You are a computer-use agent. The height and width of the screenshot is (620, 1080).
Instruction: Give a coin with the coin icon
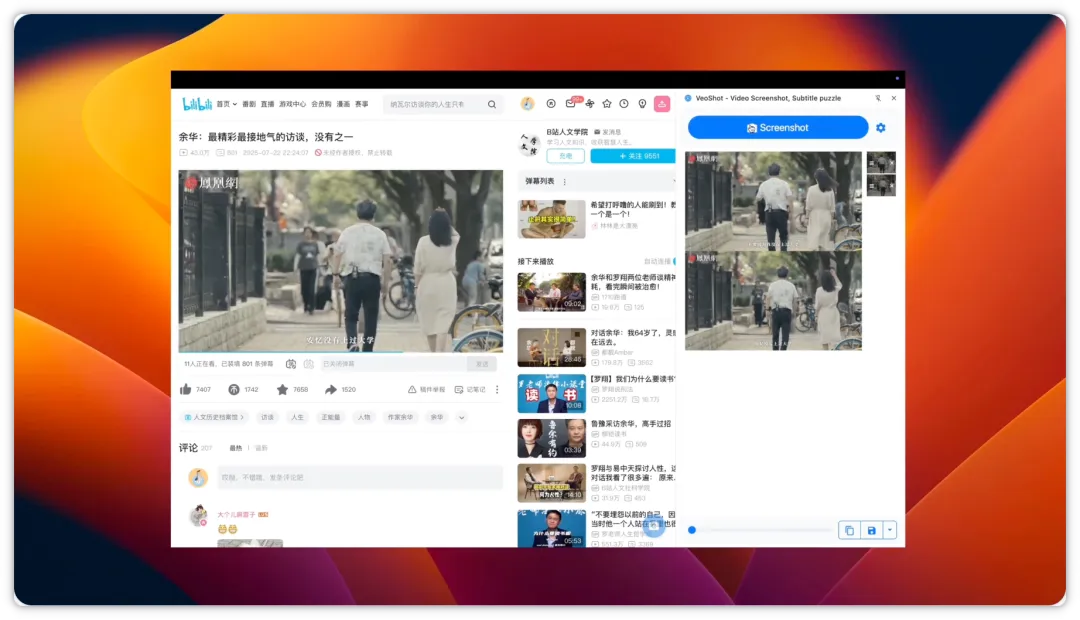[234, 390]
